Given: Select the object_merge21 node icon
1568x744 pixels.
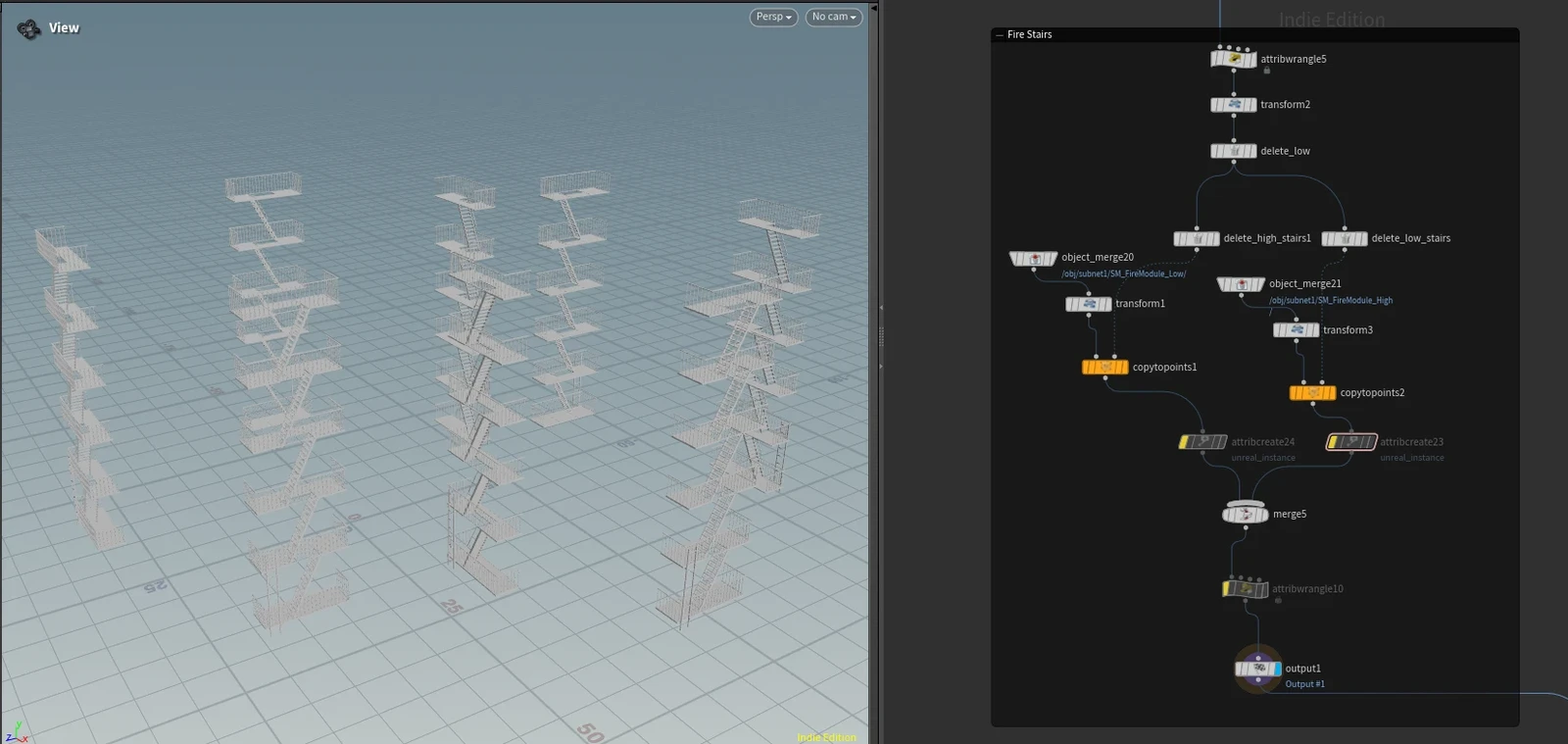Looking at the screenshot, I should coord(1241,284).
